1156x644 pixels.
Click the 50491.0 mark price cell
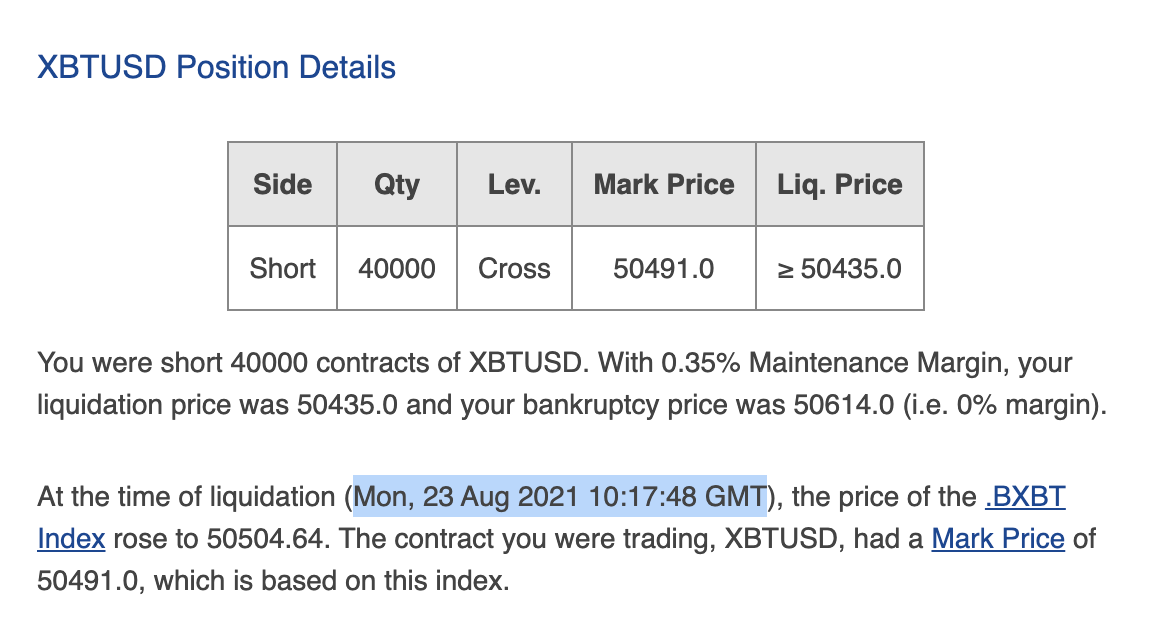[664, 268]
